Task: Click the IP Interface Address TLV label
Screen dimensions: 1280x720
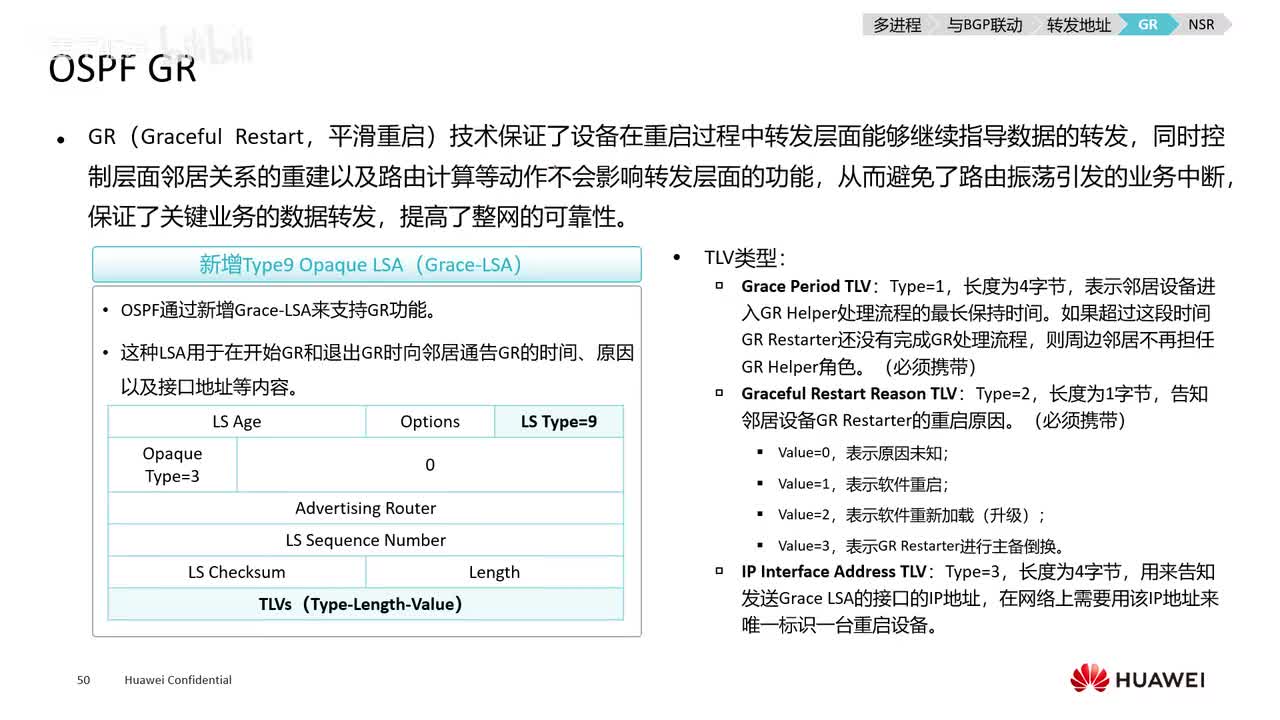Action: 834,572
